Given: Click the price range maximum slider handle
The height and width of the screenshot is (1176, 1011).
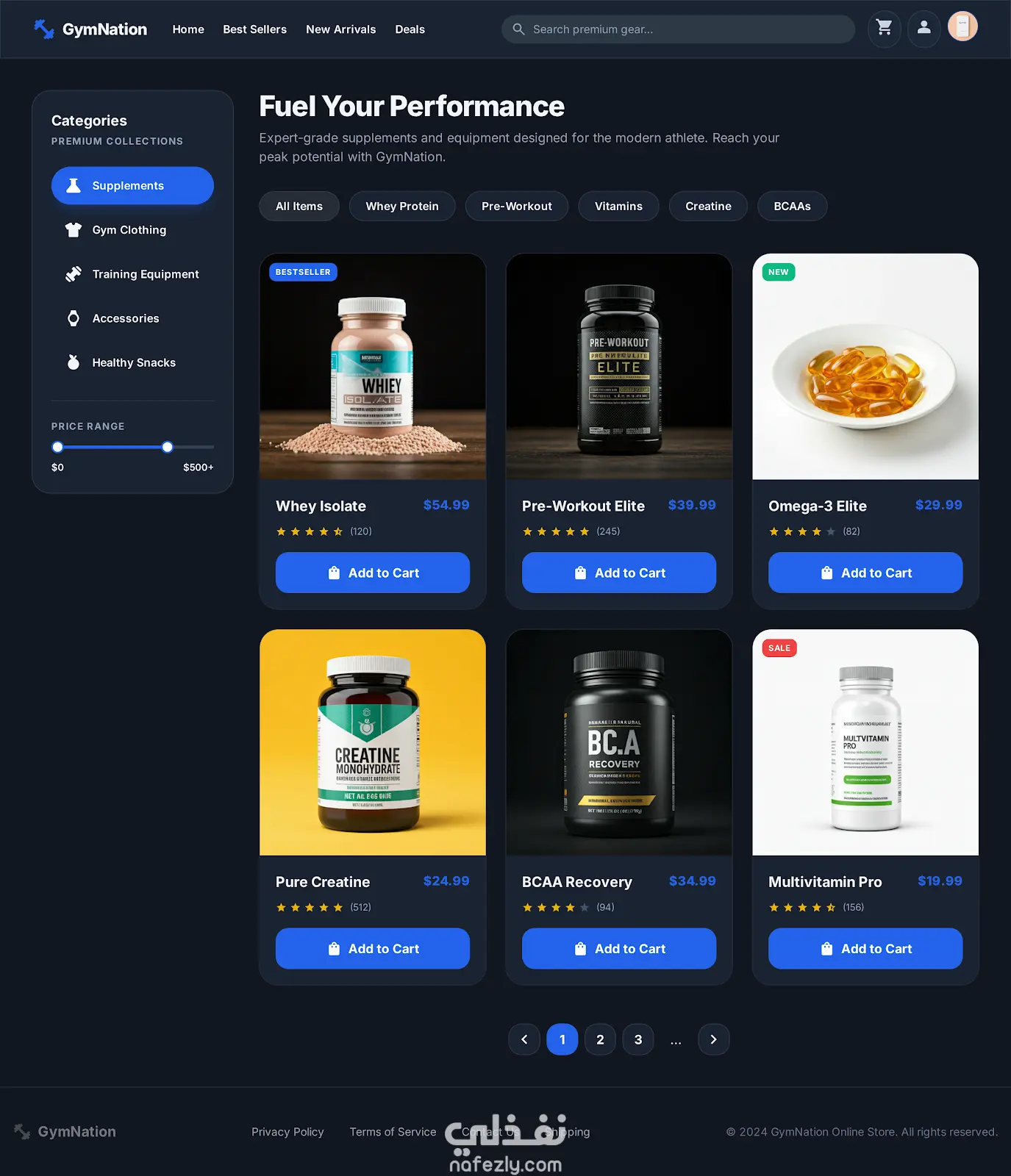Looking at the screenshot, I should tap(168, 447).
